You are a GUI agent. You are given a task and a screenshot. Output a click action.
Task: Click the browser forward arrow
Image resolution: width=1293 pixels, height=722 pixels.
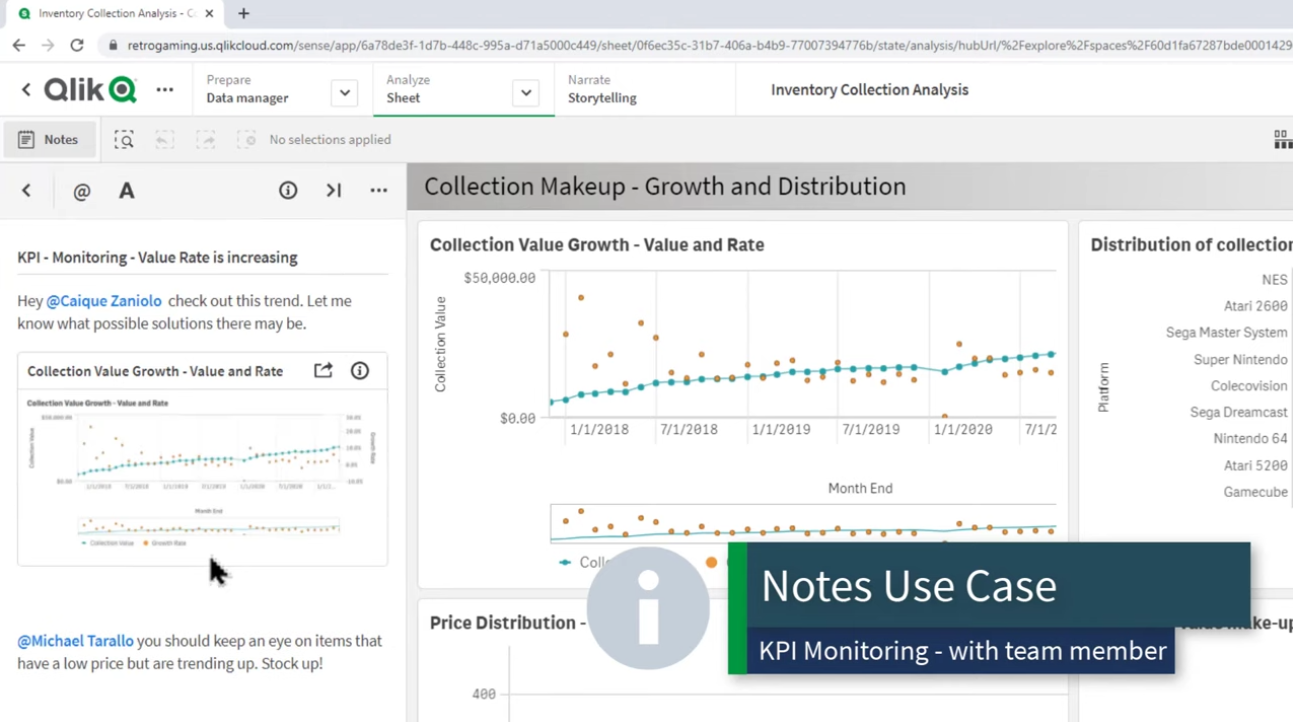tap(48, 45)
